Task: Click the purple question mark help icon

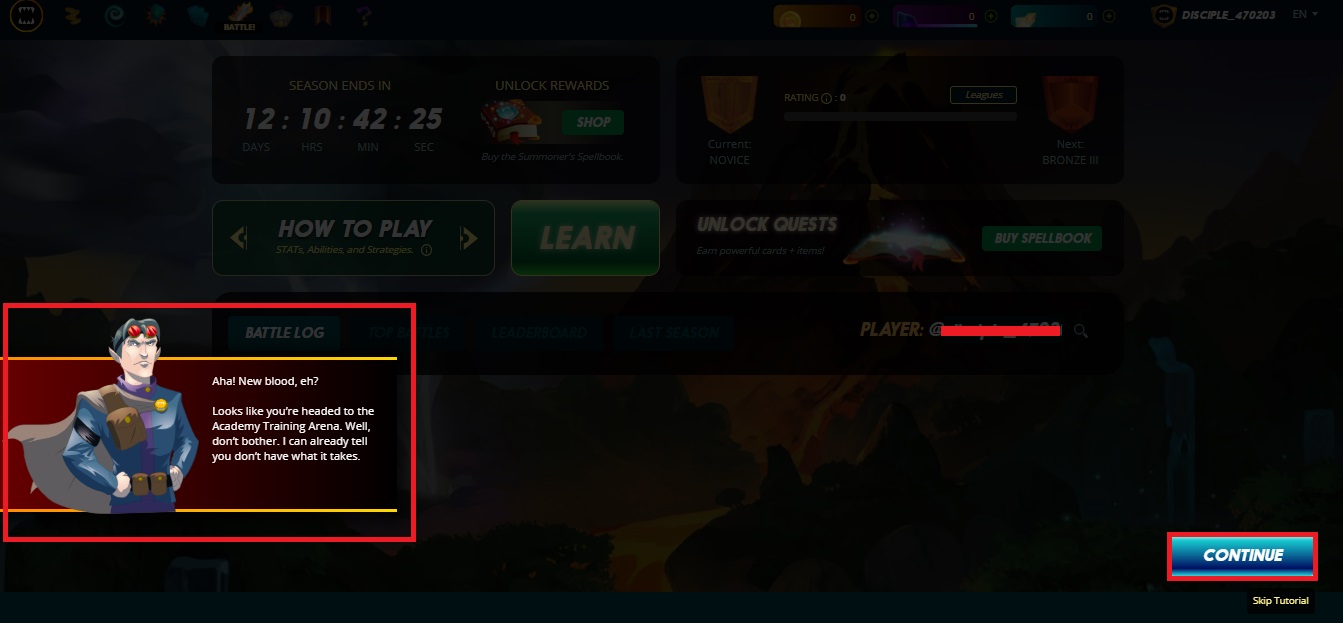Action: (x=365, y=16)
